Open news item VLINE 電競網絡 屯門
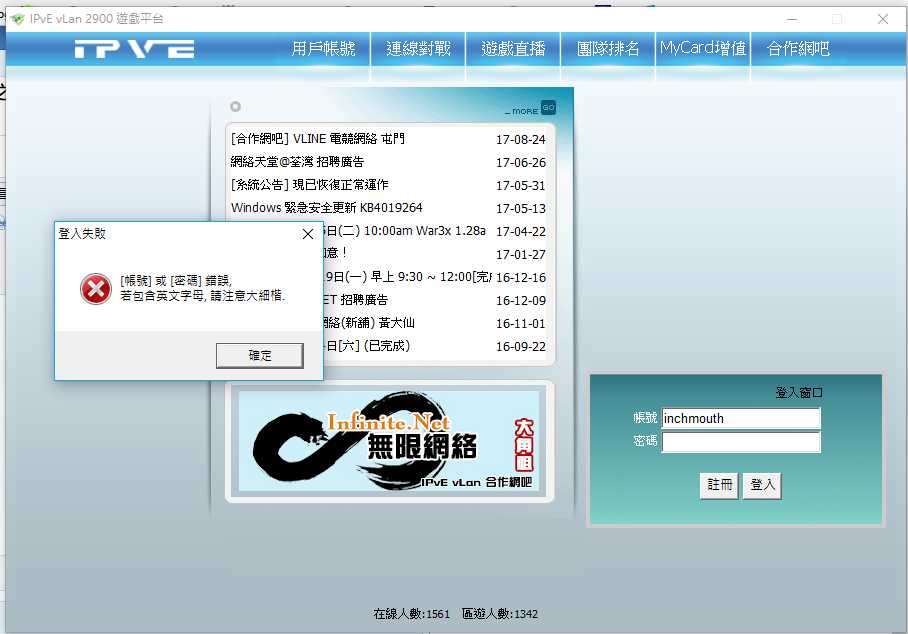The height and width of the screenshot is (634, 908). [x=318, y=139]
